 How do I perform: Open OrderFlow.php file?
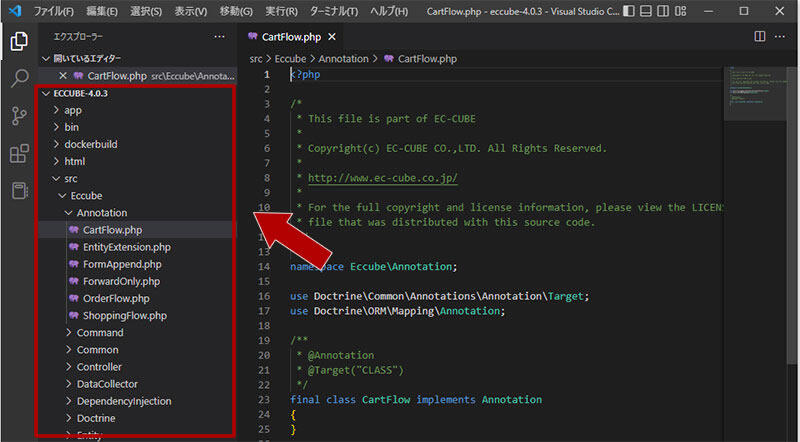pyautogui.click(x=116, y=298)
